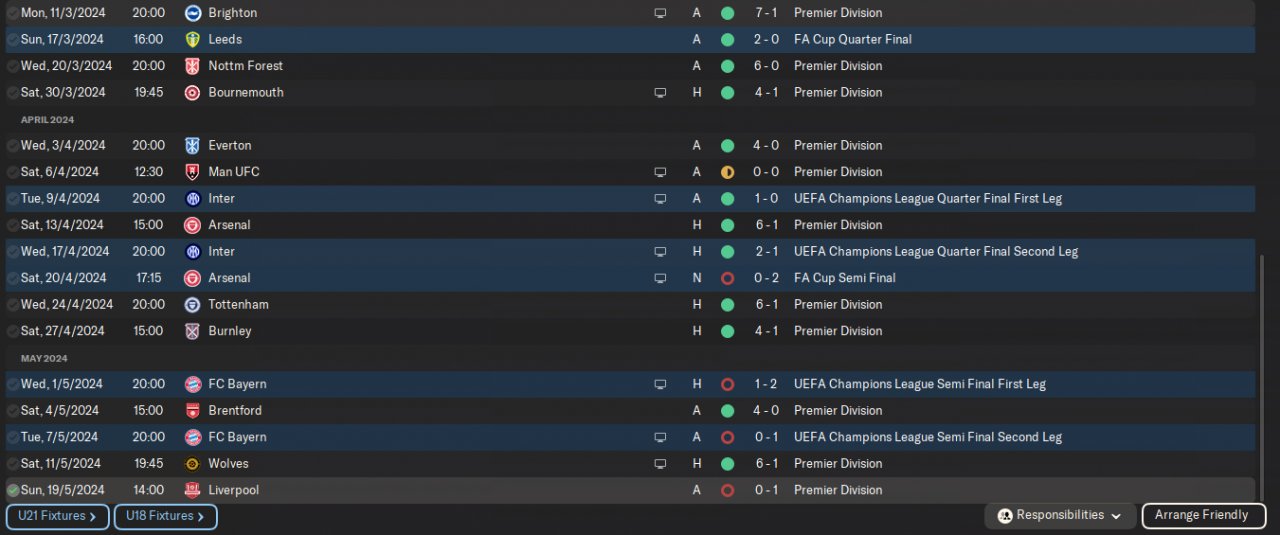The height and width of the screenshot is (535, 1280).
Task: Click the Everton club badge
Action: pyautogui.click(x=193, y=146)
